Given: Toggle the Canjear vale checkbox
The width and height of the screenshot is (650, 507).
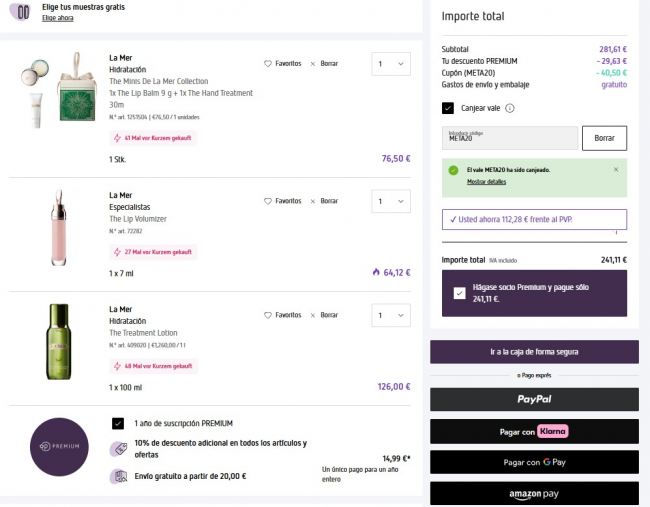Looking at the screenshot, I should [448, 108].
